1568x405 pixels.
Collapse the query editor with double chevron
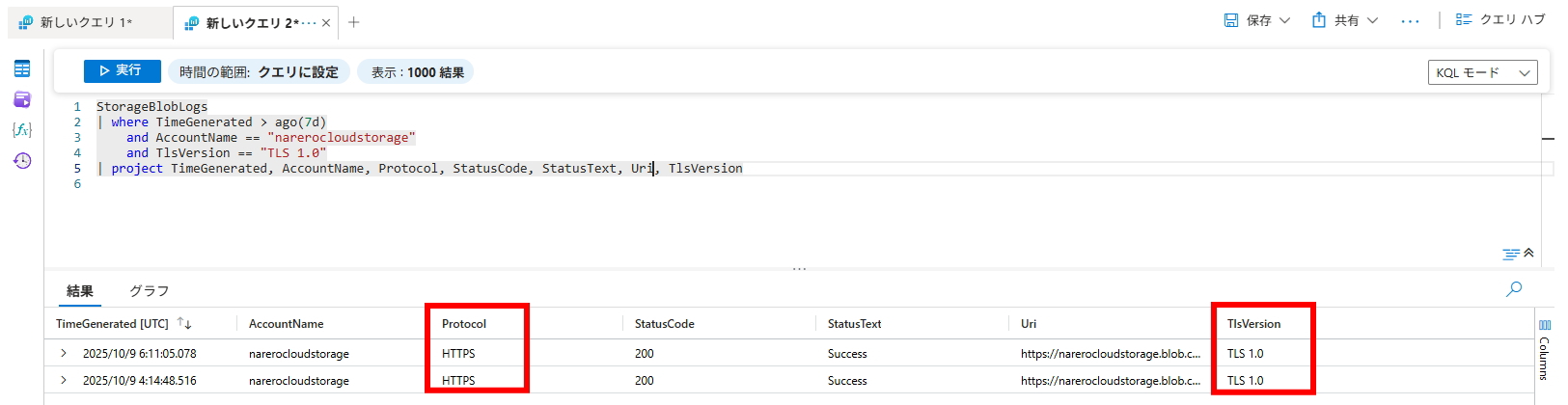[1528, 253]
